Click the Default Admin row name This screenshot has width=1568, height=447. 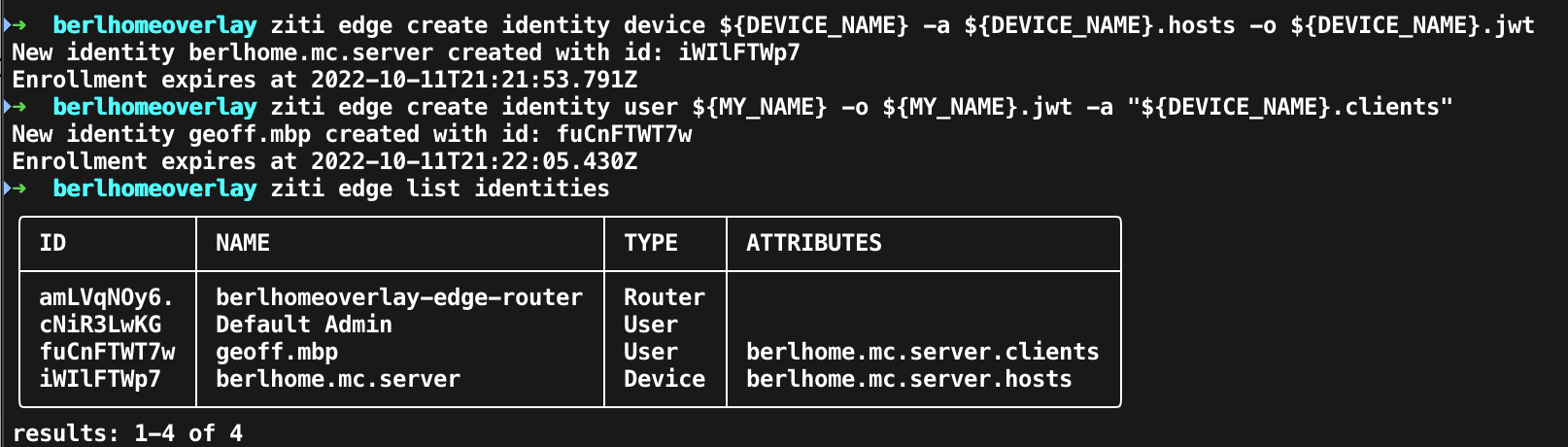pos(304,325)
